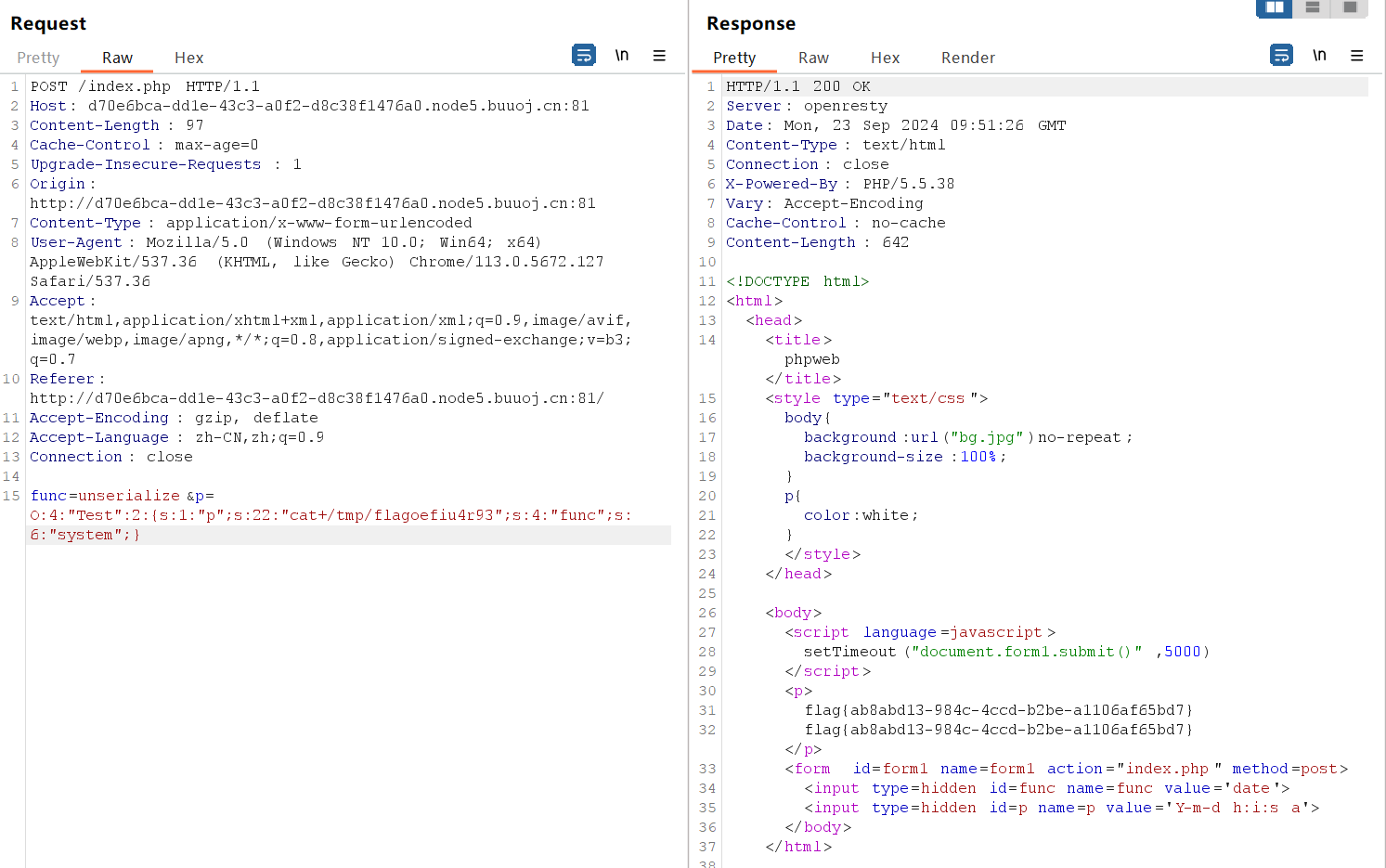Switch to side-by-side split layout view

[1275, 7]
